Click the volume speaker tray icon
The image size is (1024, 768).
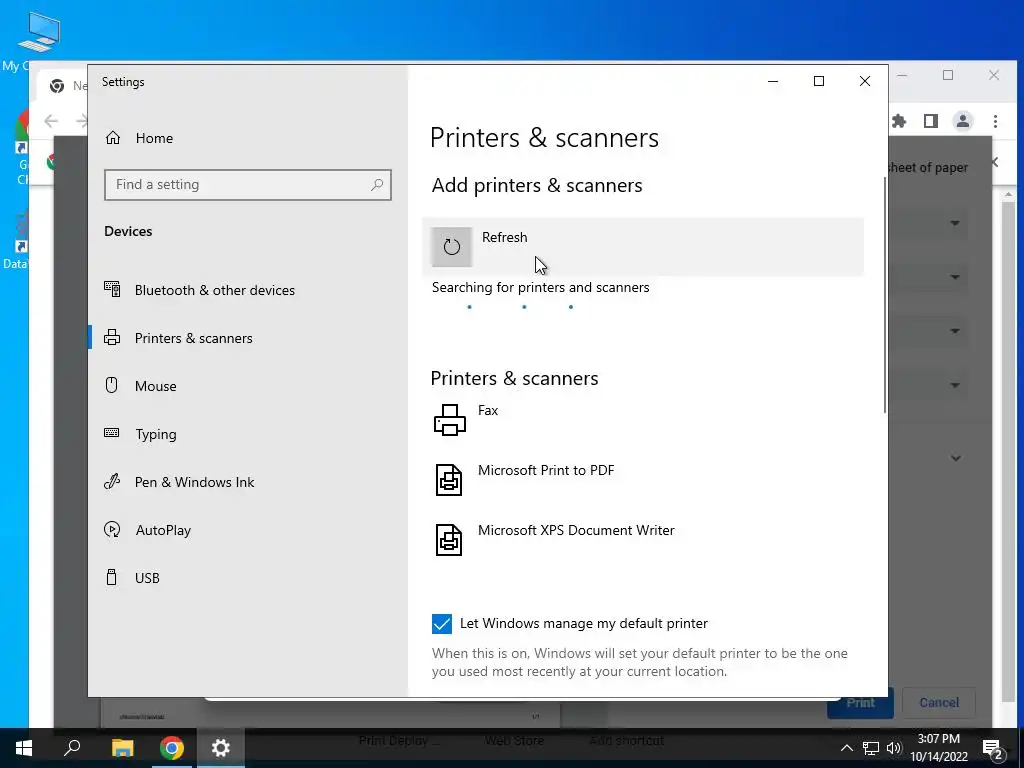point(894,748)
